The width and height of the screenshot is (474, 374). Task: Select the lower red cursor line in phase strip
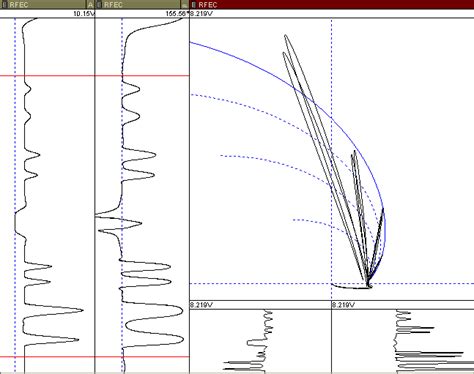point(142,357)
